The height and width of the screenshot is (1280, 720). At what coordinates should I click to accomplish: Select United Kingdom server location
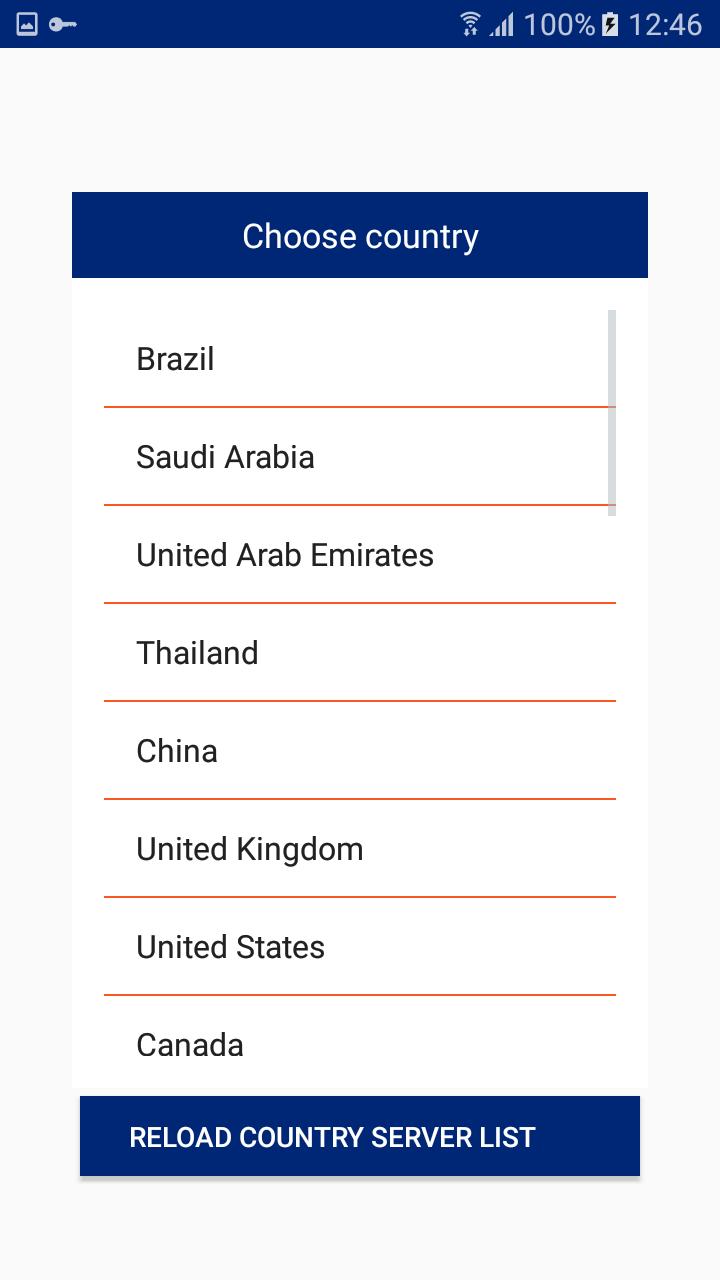pos(360,849)
